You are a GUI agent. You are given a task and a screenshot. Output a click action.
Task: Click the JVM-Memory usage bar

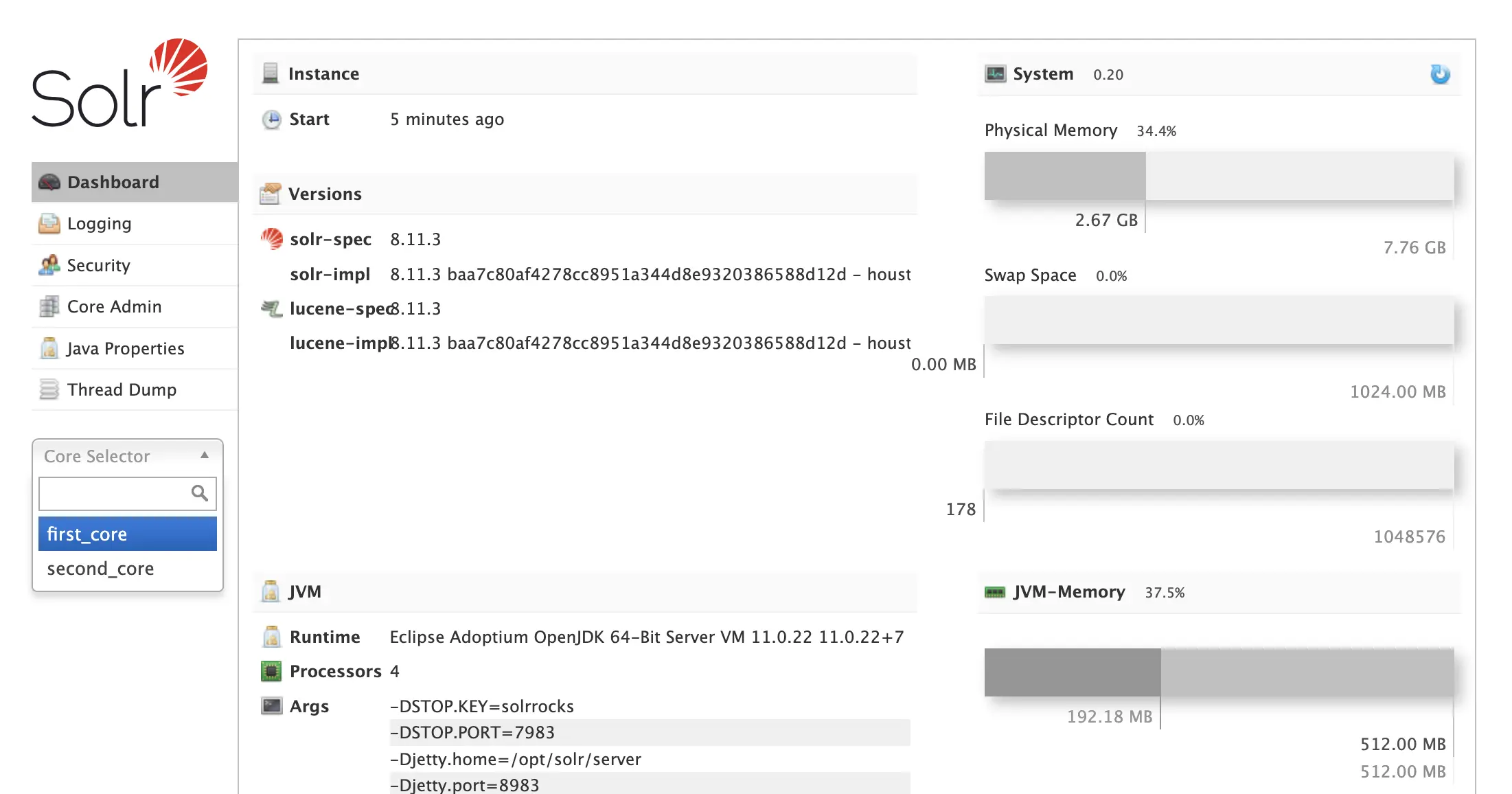click(1219, 672)
